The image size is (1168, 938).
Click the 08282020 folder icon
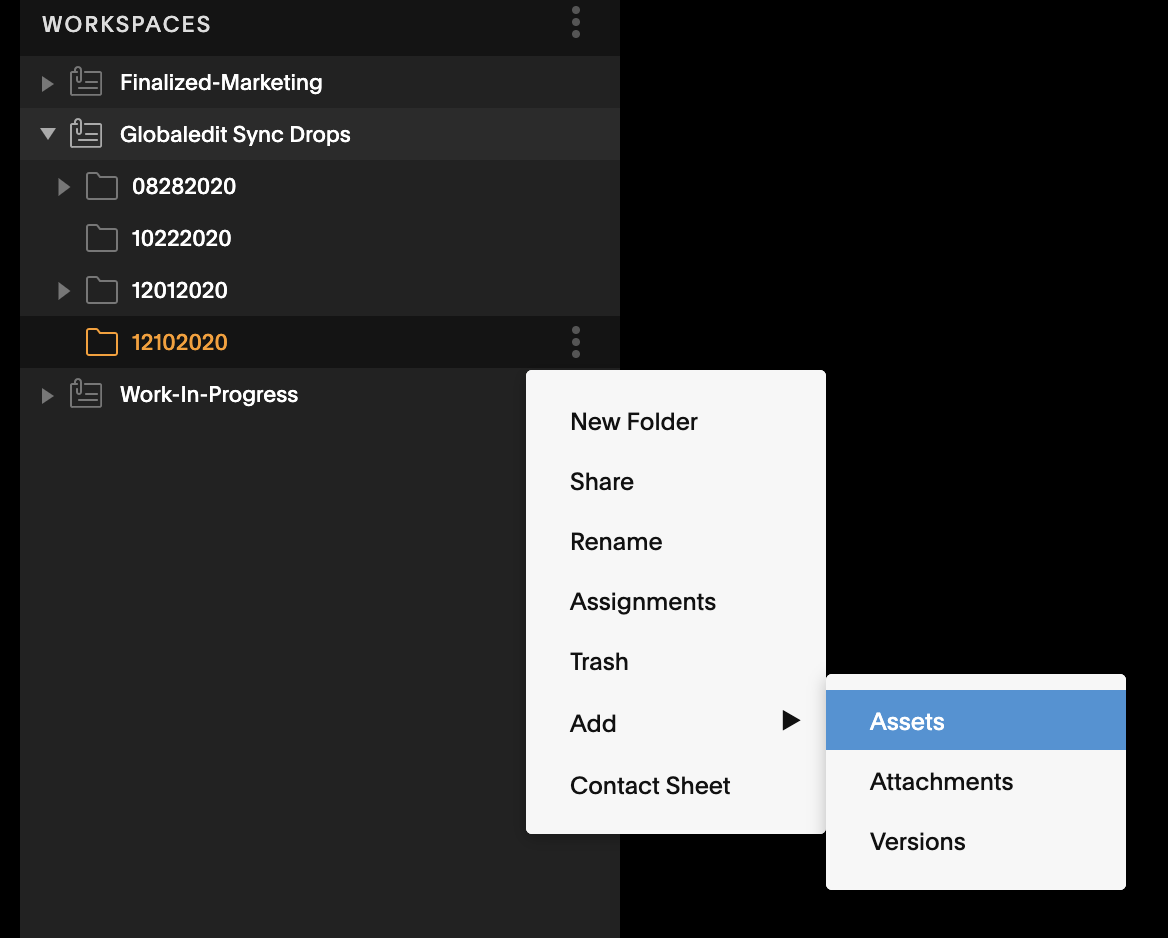pyautogui.click(x=102, y=186)
